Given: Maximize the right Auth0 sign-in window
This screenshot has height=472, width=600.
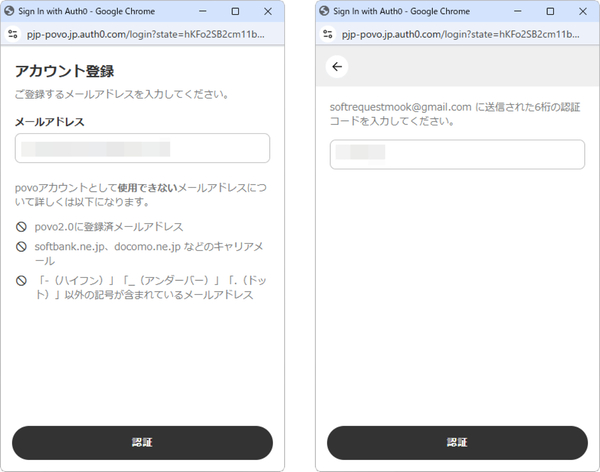Looking at the screenshot, I should tap(550, 11).
